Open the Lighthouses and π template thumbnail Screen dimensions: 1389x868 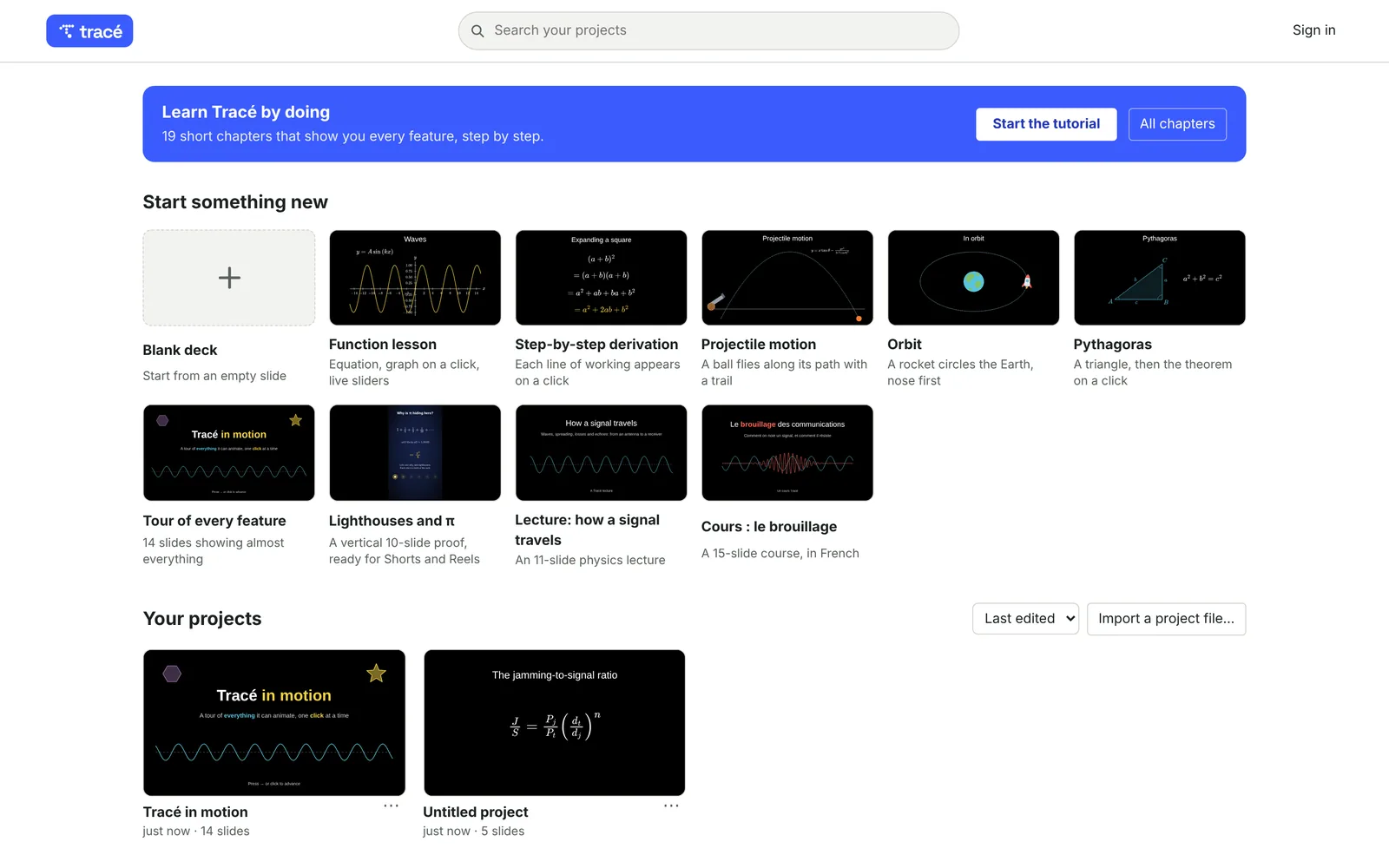pyautogui.click(x=415, y=452)
